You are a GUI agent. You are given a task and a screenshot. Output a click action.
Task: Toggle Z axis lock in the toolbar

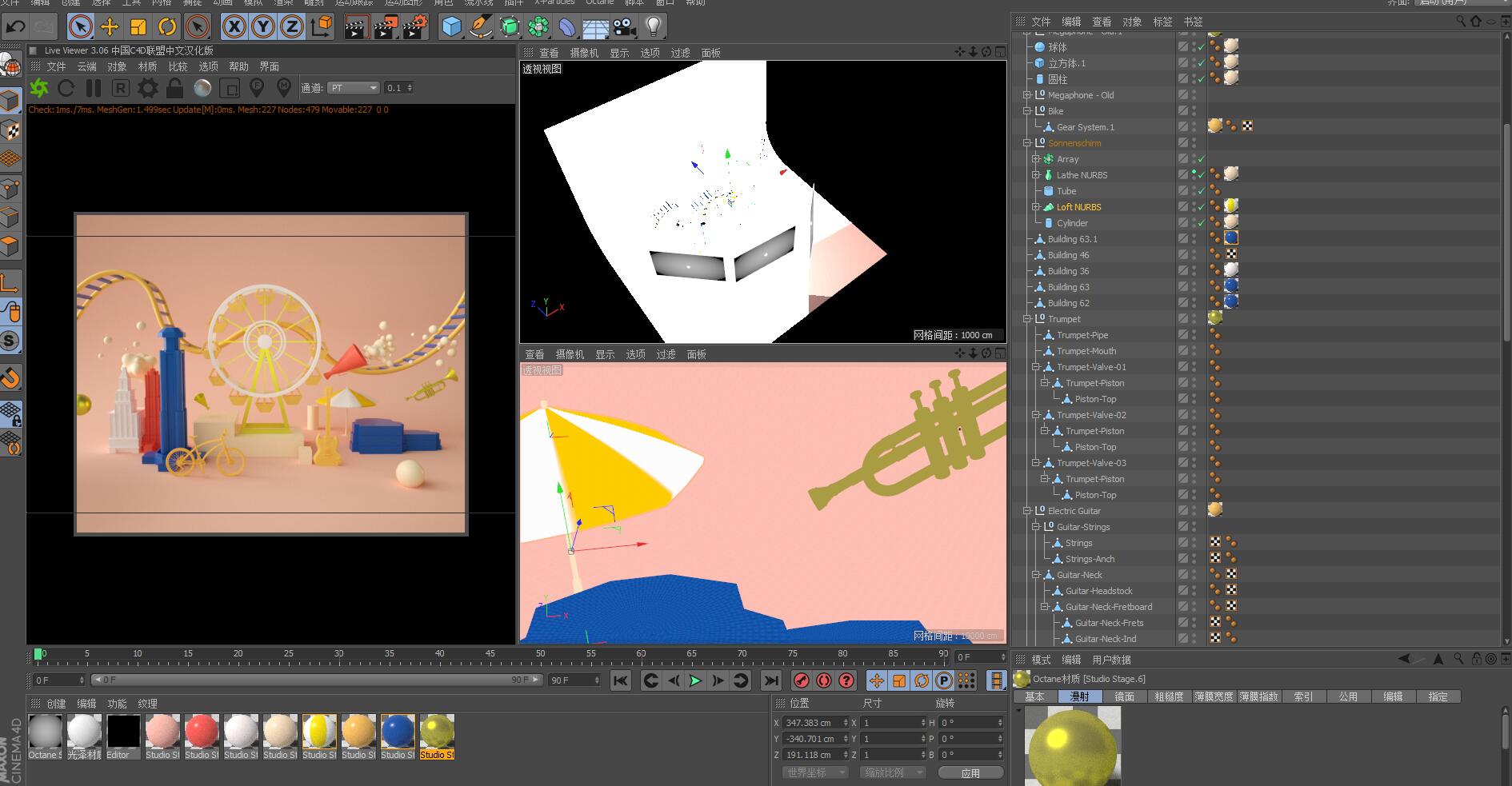click(291, 27)
